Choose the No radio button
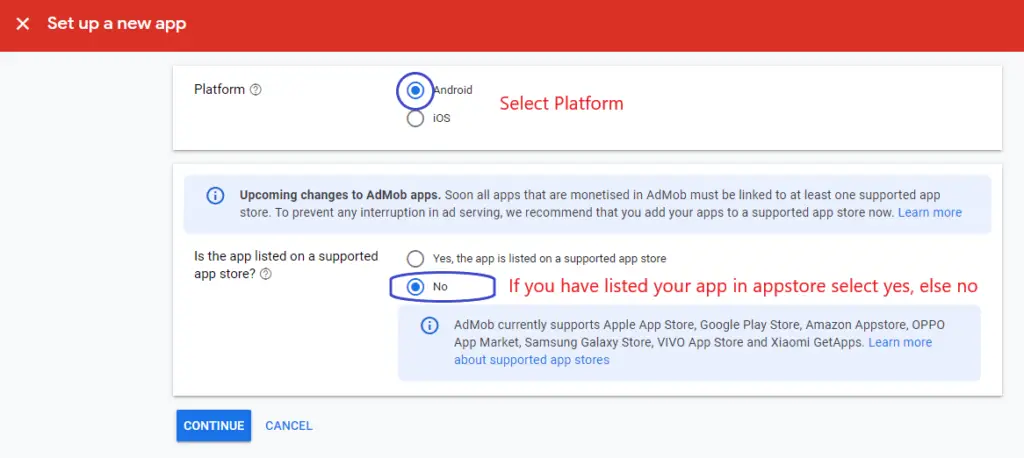The height and width of the screenshot is (458, 1024). click(415, 287)
